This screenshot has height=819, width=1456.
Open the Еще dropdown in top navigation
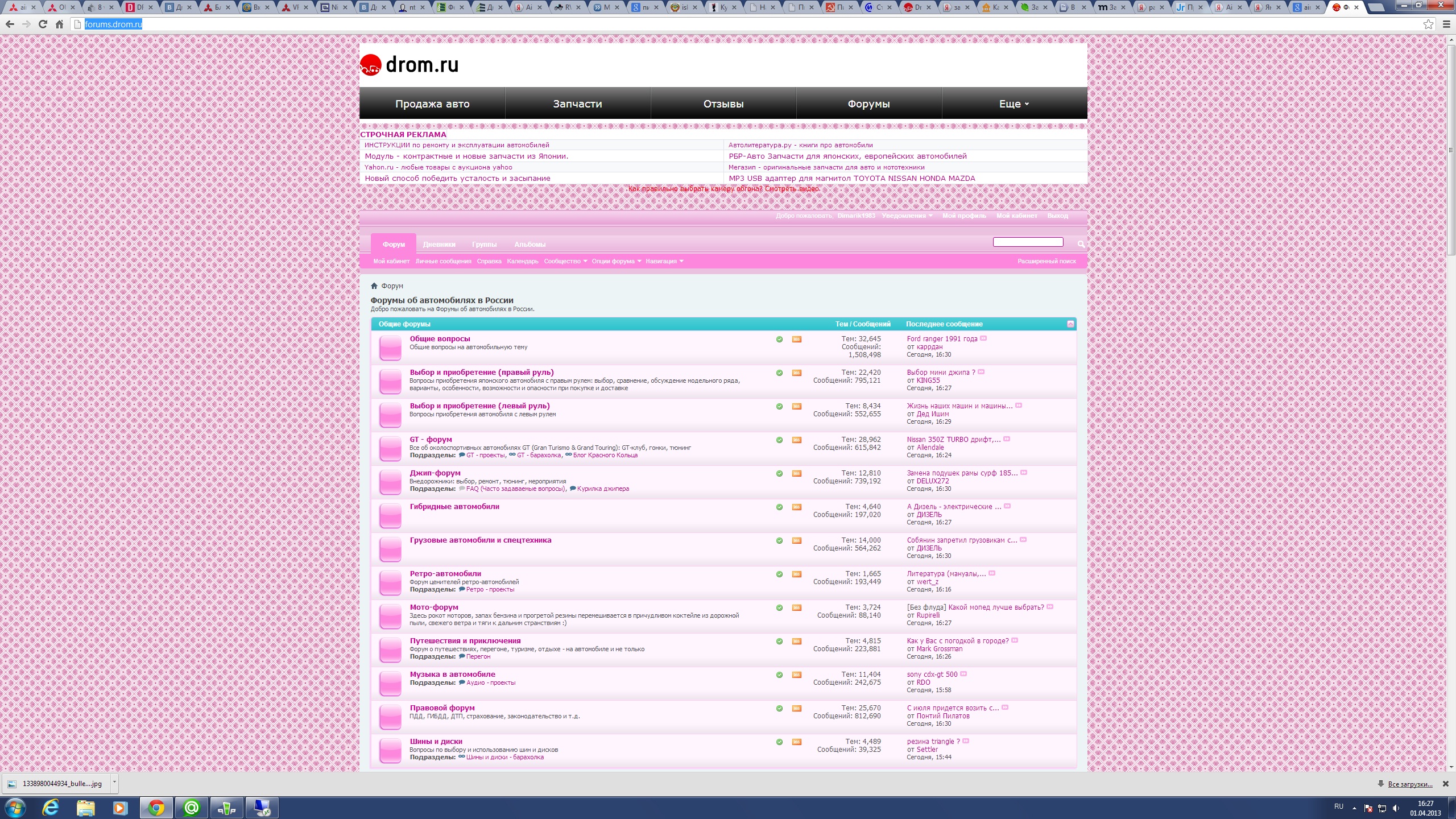(1014, 104)
